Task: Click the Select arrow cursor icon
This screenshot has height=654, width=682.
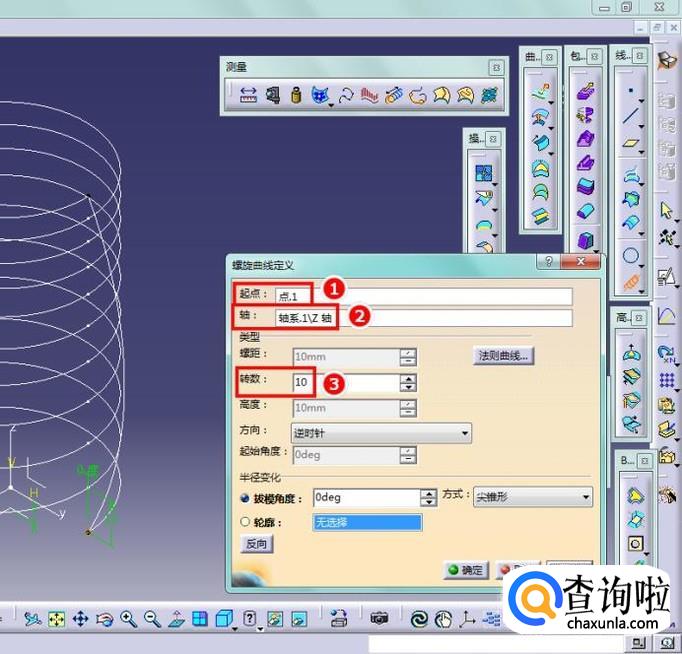Action: click(x=666, y=210)
